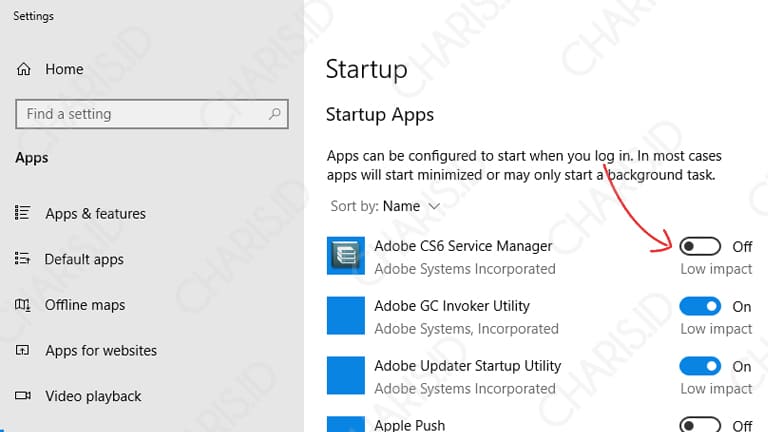
Task: Click the Video playback camera icon
Action: point(23,395)
